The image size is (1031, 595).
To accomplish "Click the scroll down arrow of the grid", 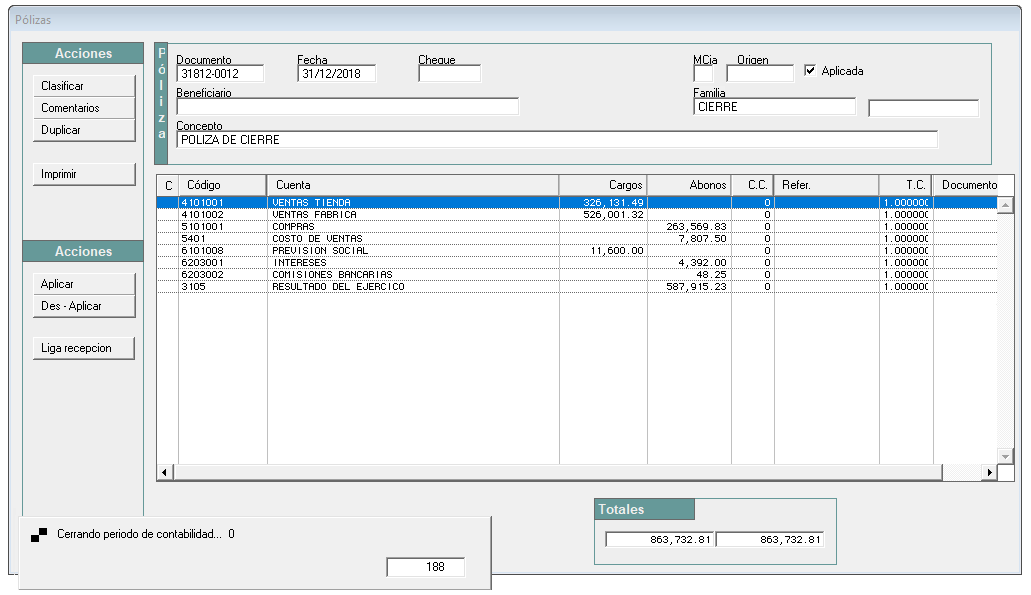I will (x=1005, y=456).
